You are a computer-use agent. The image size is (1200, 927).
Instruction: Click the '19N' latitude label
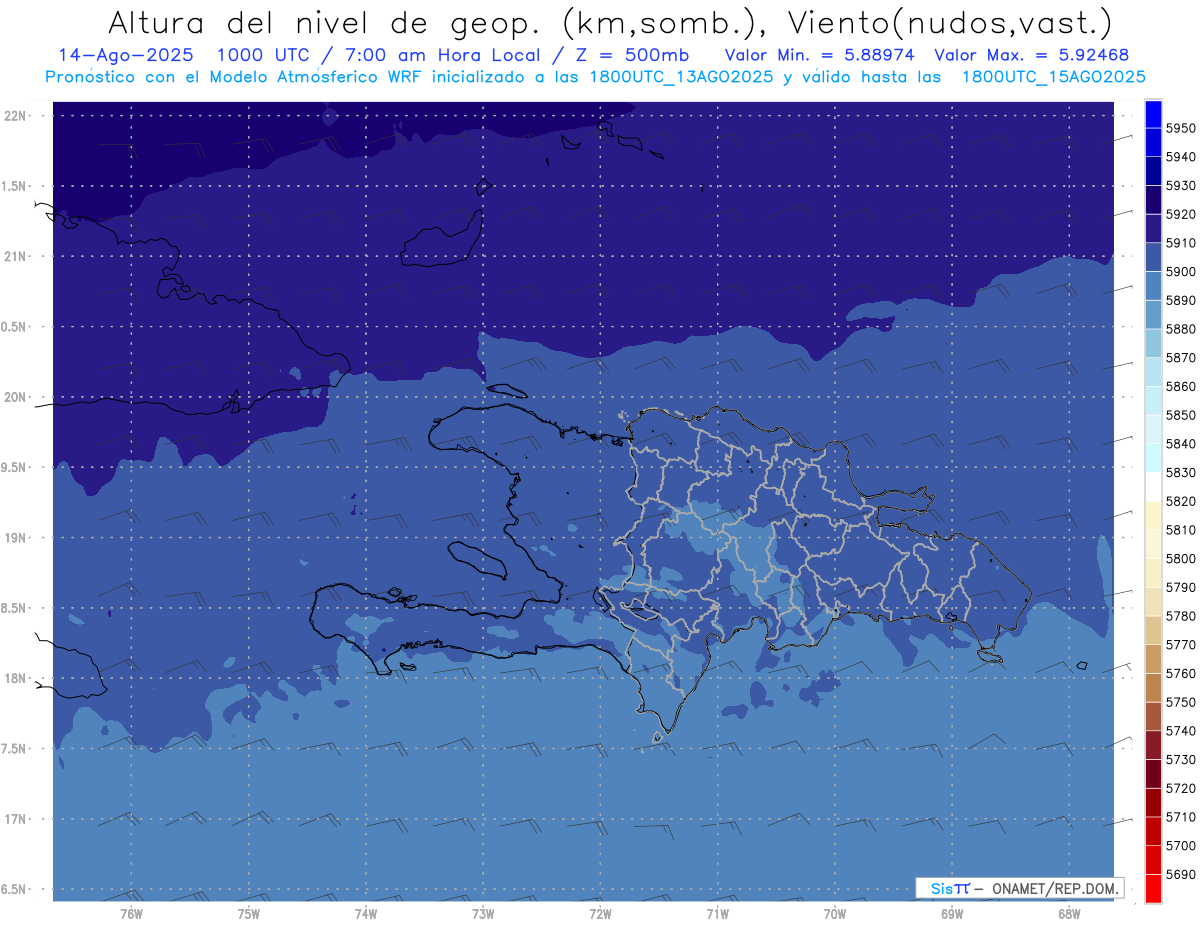pos(15,538)
